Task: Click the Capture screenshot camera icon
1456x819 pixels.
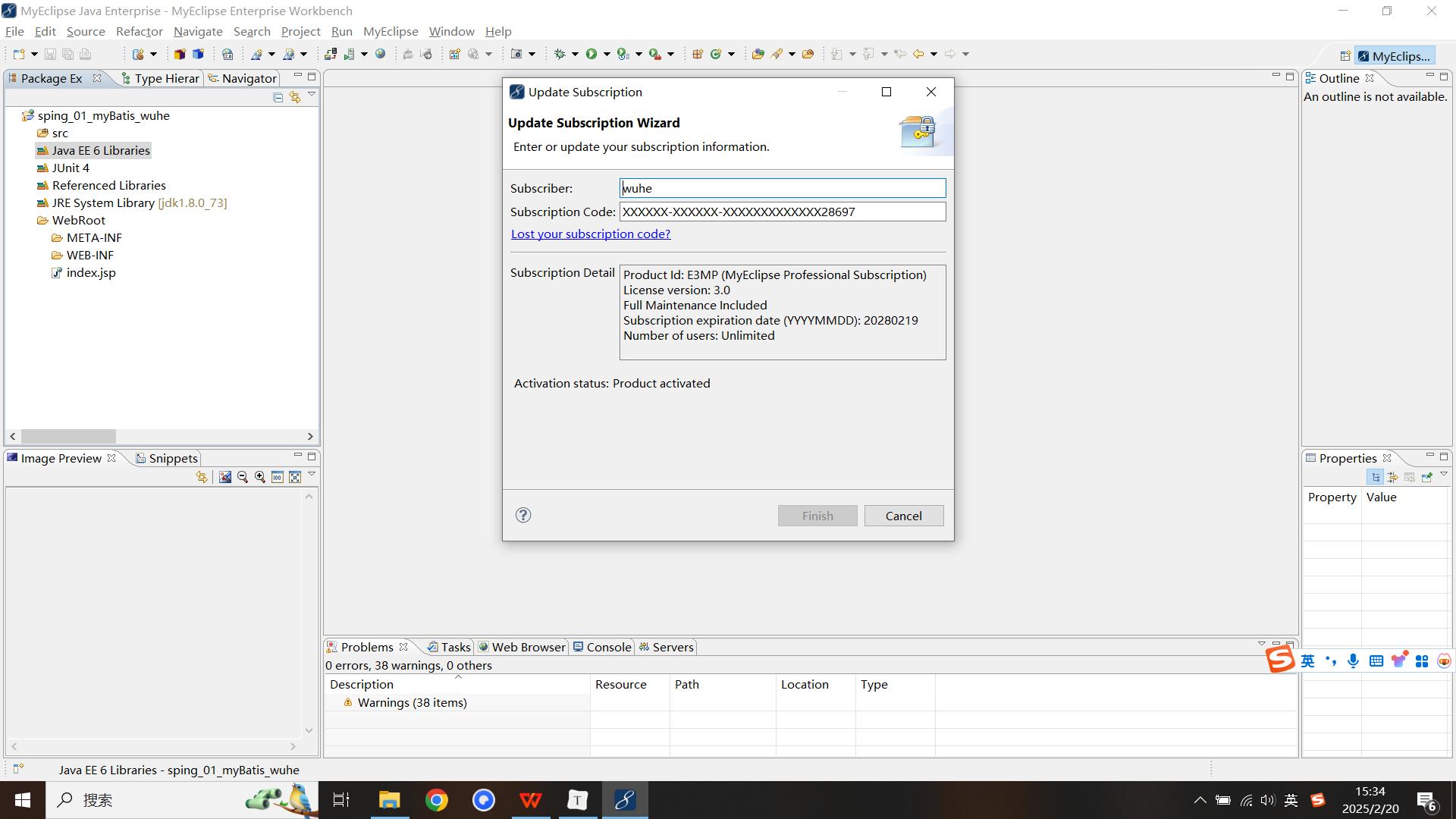Action: 516,54
